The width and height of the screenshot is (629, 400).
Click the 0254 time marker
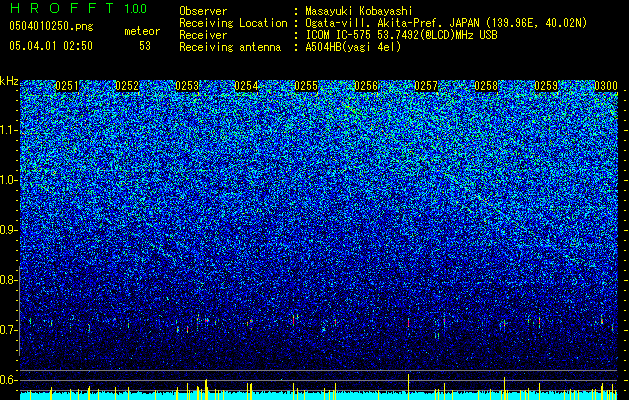[x=246, y=86]
